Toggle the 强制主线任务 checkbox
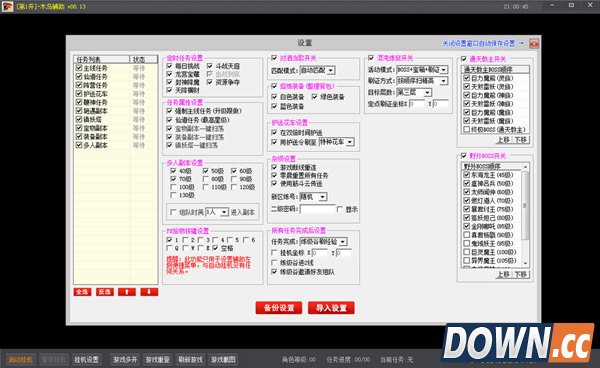 (x=170, y=111)
